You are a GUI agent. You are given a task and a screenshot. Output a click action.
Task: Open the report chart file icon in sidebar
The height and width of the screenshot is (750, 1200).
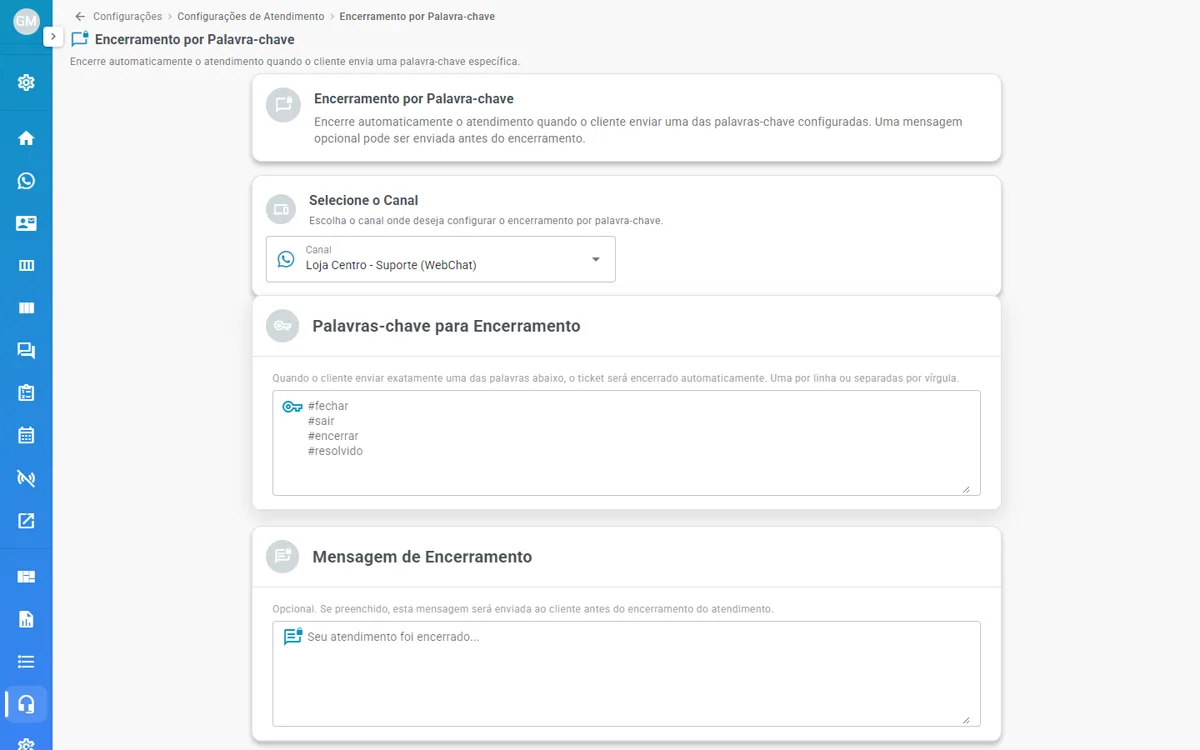click(26, 619)
